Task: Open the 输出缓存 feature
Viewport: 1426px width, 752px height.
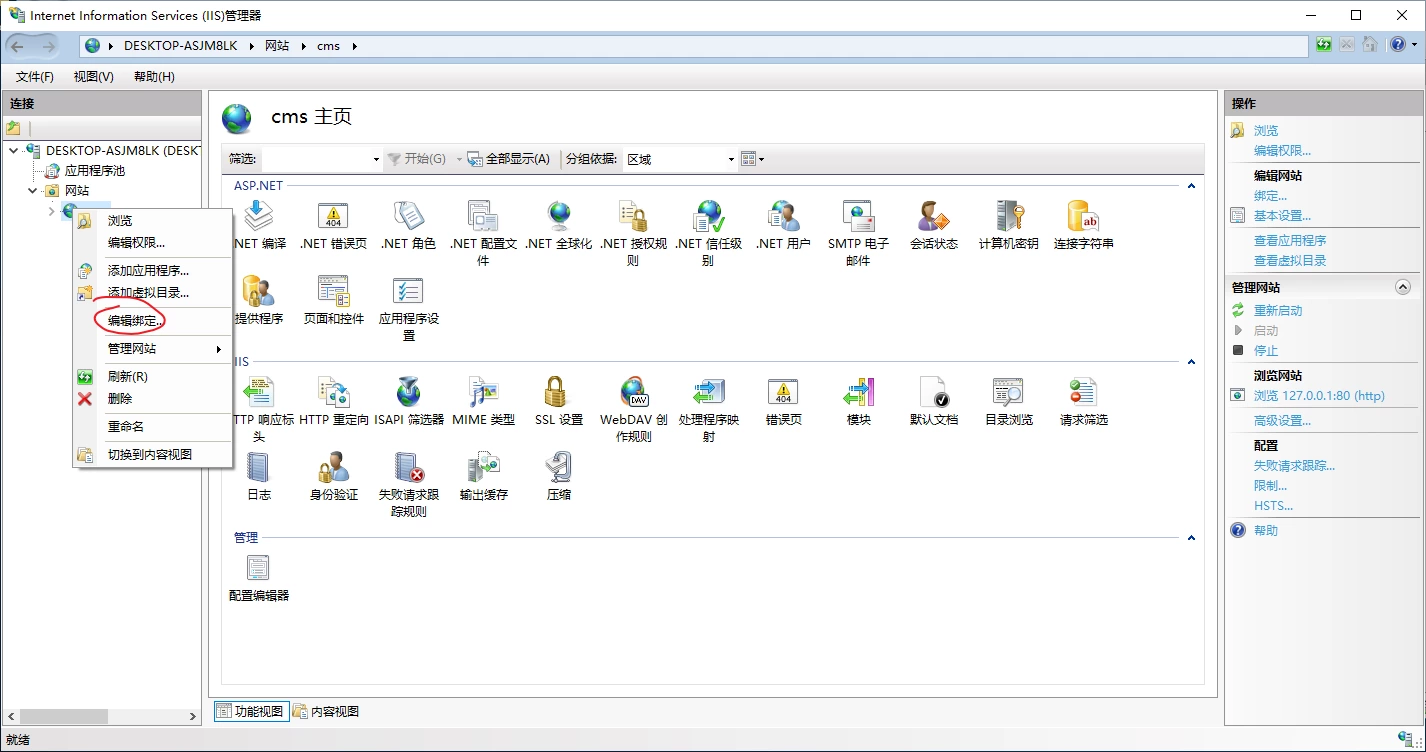Action: click(x=483, y=476)
